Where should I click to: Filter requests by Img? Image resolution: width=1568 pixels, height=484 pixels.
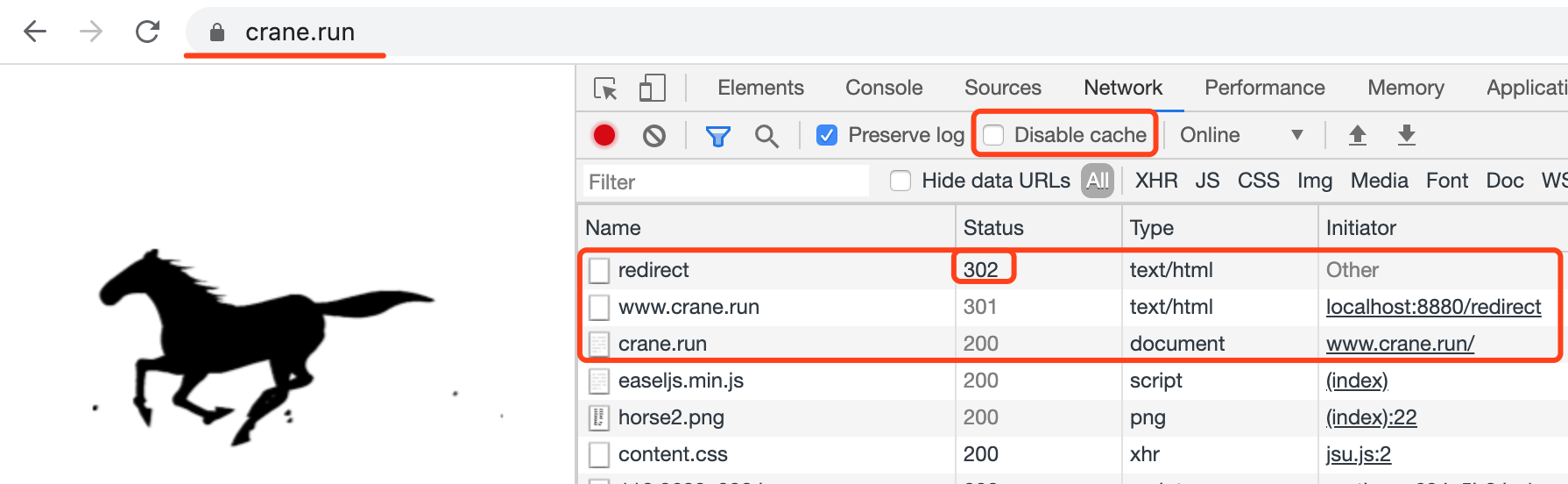1315,181
